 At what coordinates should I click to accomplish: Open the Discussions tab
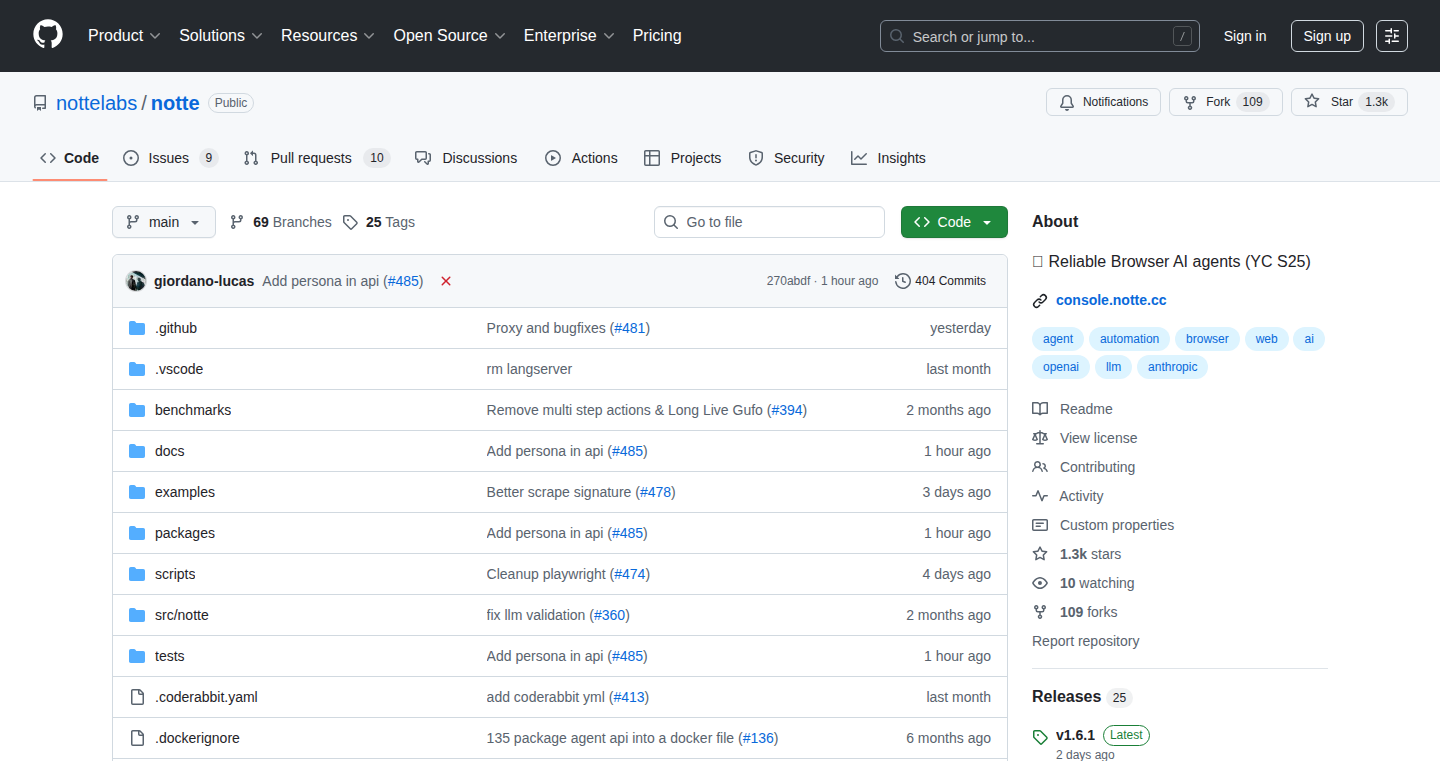tap(466, 158)
